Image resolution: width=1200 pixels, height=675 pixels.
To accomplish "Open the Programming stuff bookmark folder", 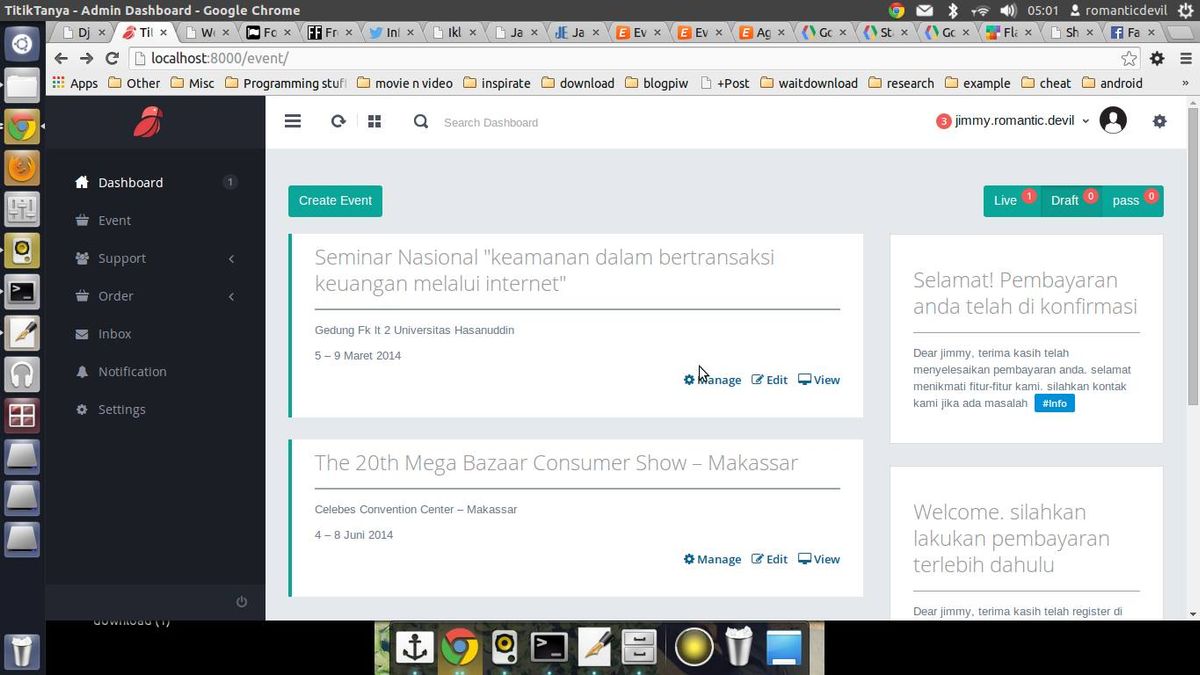I will (x=285, y=83).
